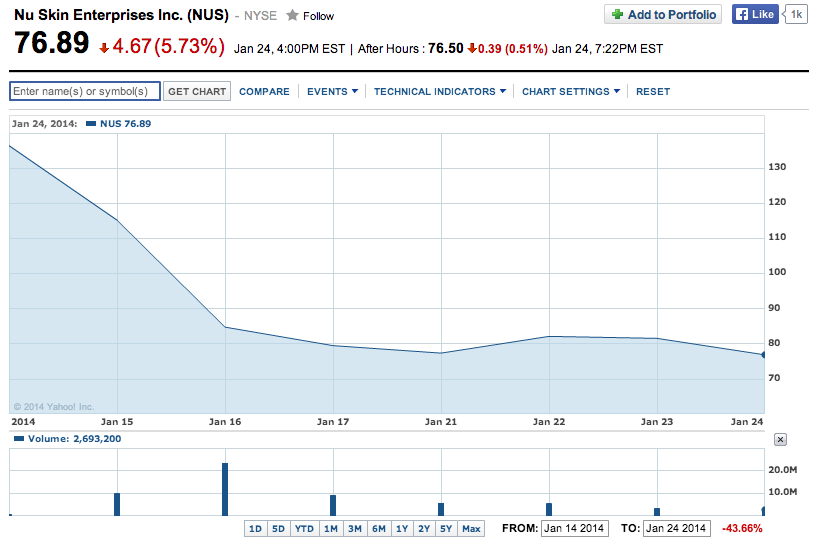Screen dimensions: 814x537
Task: Click the 'NUS 76.89' legend text
Action: point(126,124)
